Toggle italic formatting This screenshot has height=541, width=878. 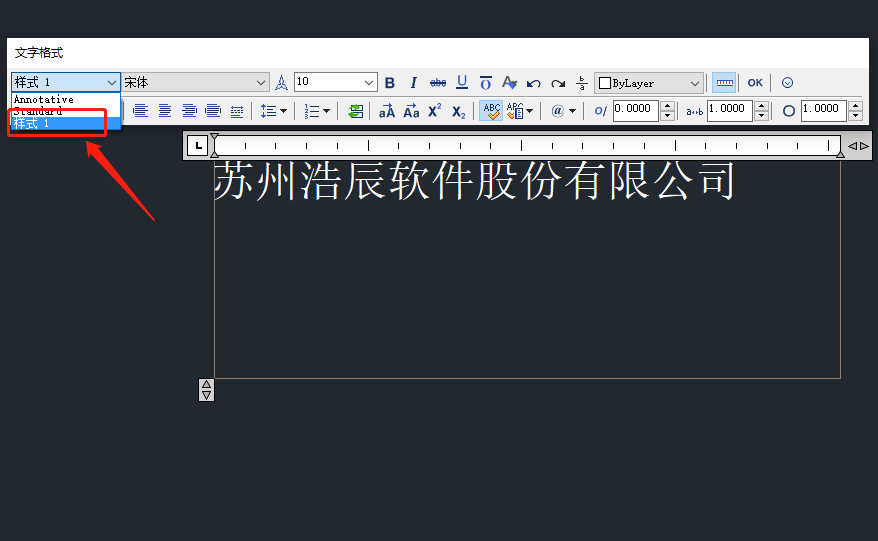pos(413,83)
